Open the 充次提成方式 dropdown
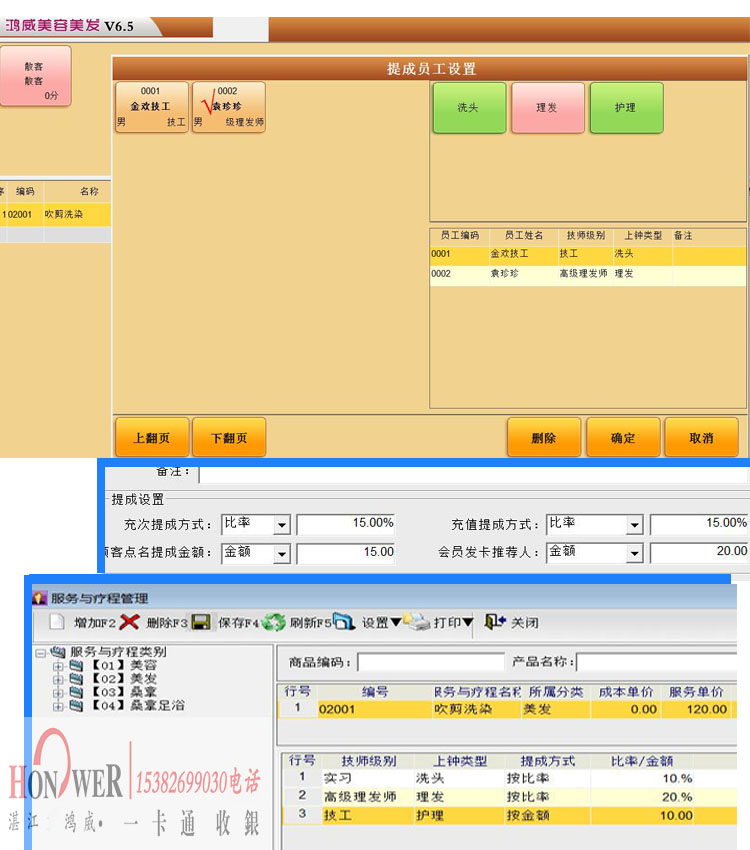This screenshot has width=750, height=850. pyautogui.click(x=281, y=525)
